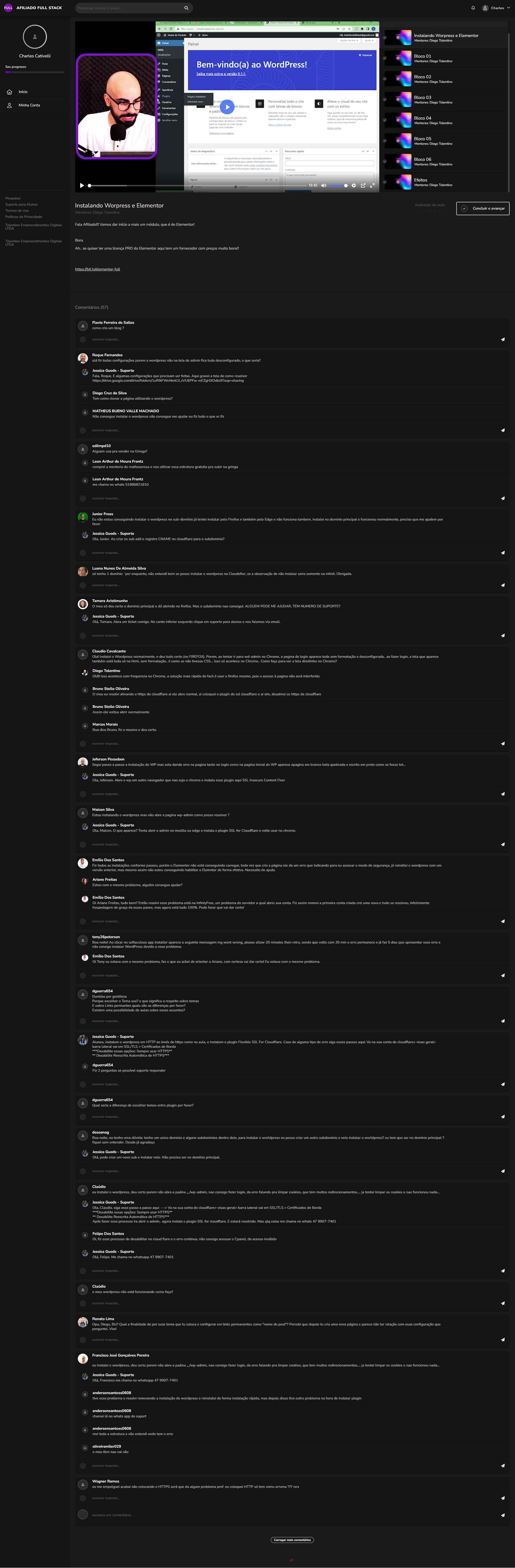The width and height of the screenshot is (515, 1568).
Task: Open the bit.ly elementor-full link
Action: (x=98, y=269)
